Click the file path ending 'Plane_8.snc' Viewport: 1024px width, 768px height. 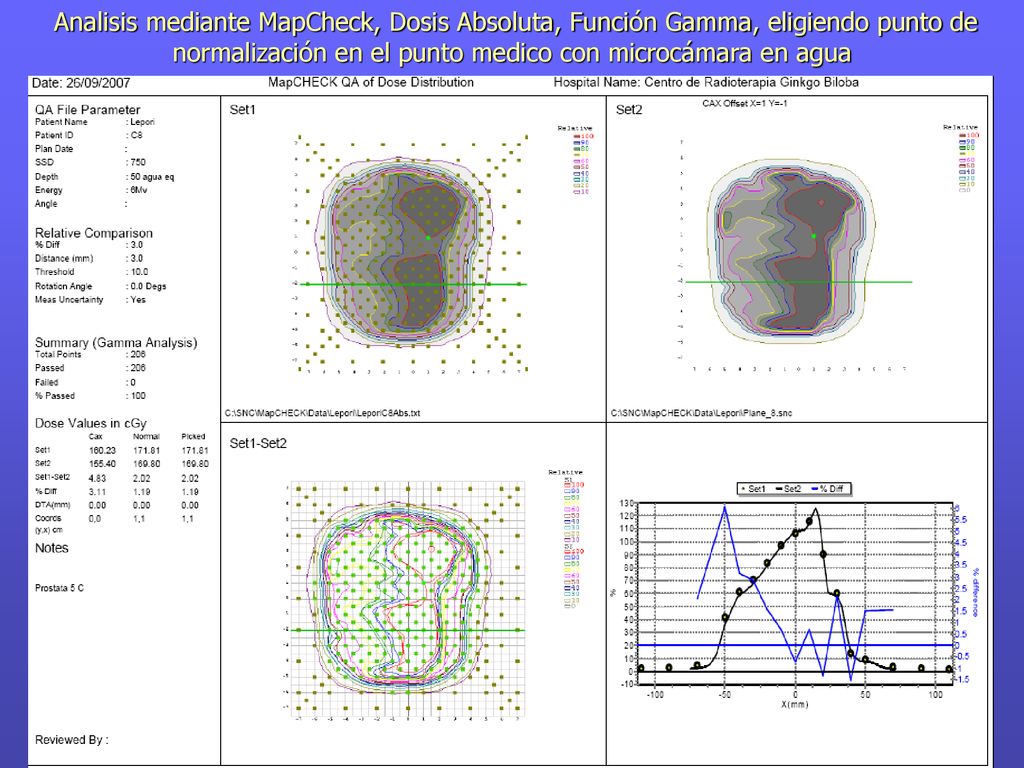pos(701,413)
